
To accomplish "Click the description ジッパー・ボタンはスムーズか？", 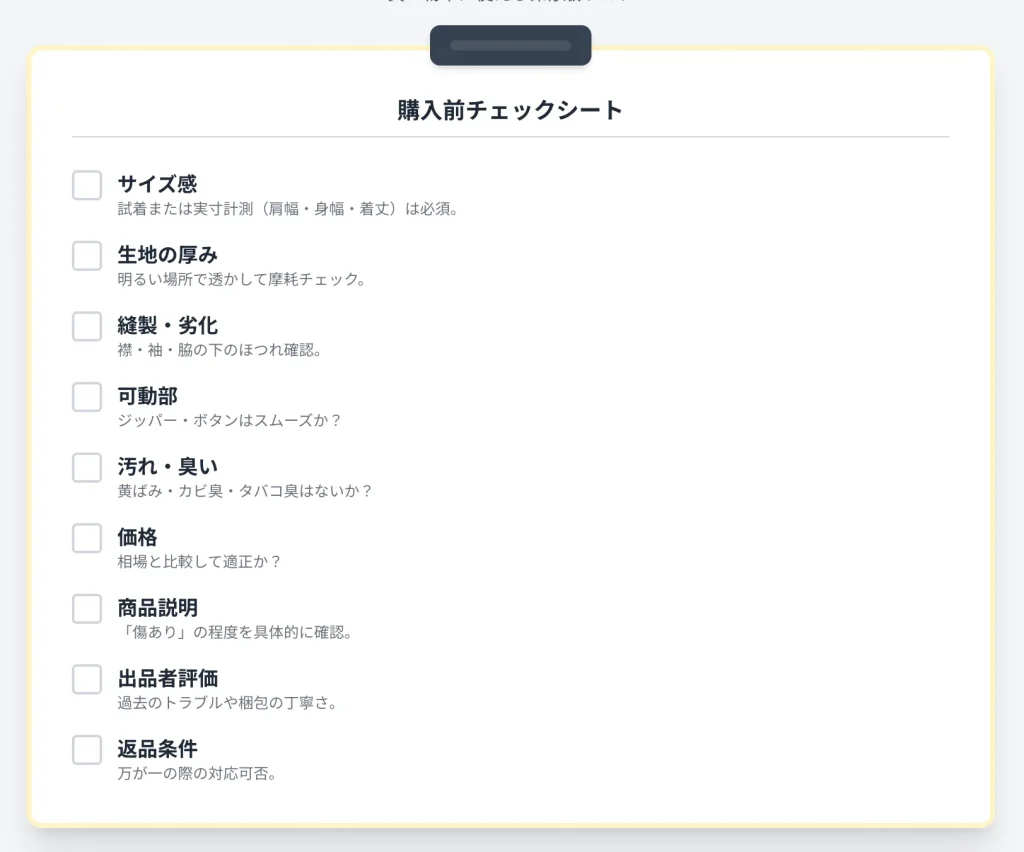I will point(230,420).
